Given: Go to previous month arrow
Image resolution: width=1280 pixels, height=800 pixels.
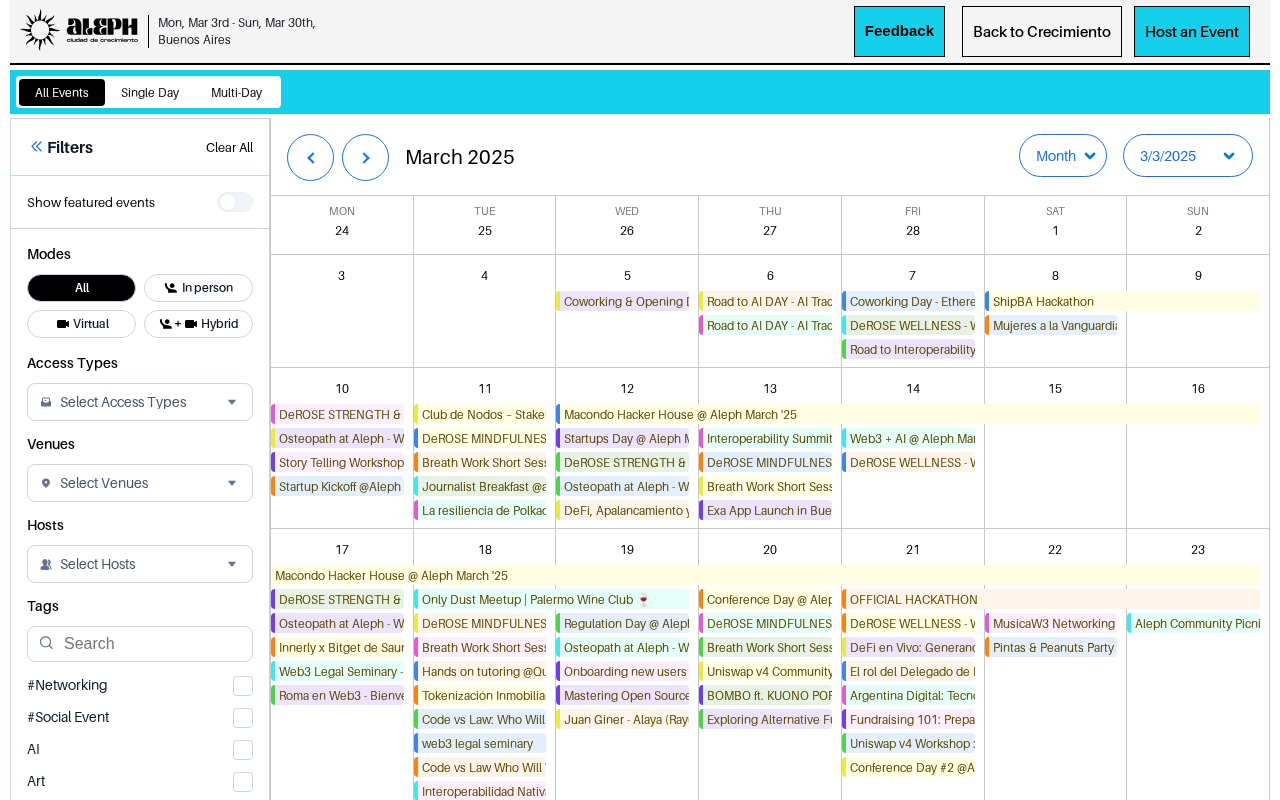Looking at the screenshot, I should pos(310,157).
